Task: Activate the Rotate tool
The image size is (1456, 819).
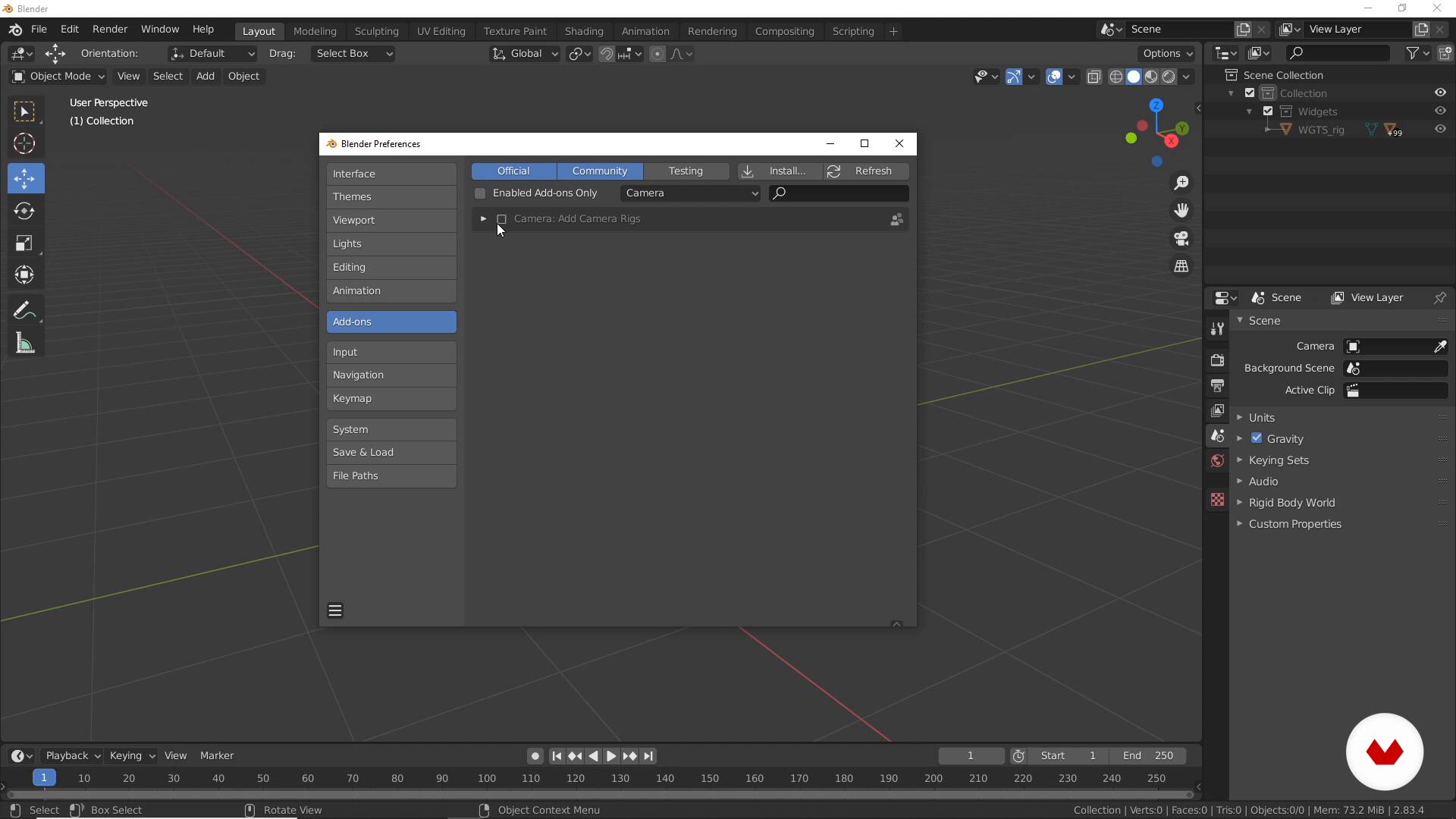Action: coord(24,212)
